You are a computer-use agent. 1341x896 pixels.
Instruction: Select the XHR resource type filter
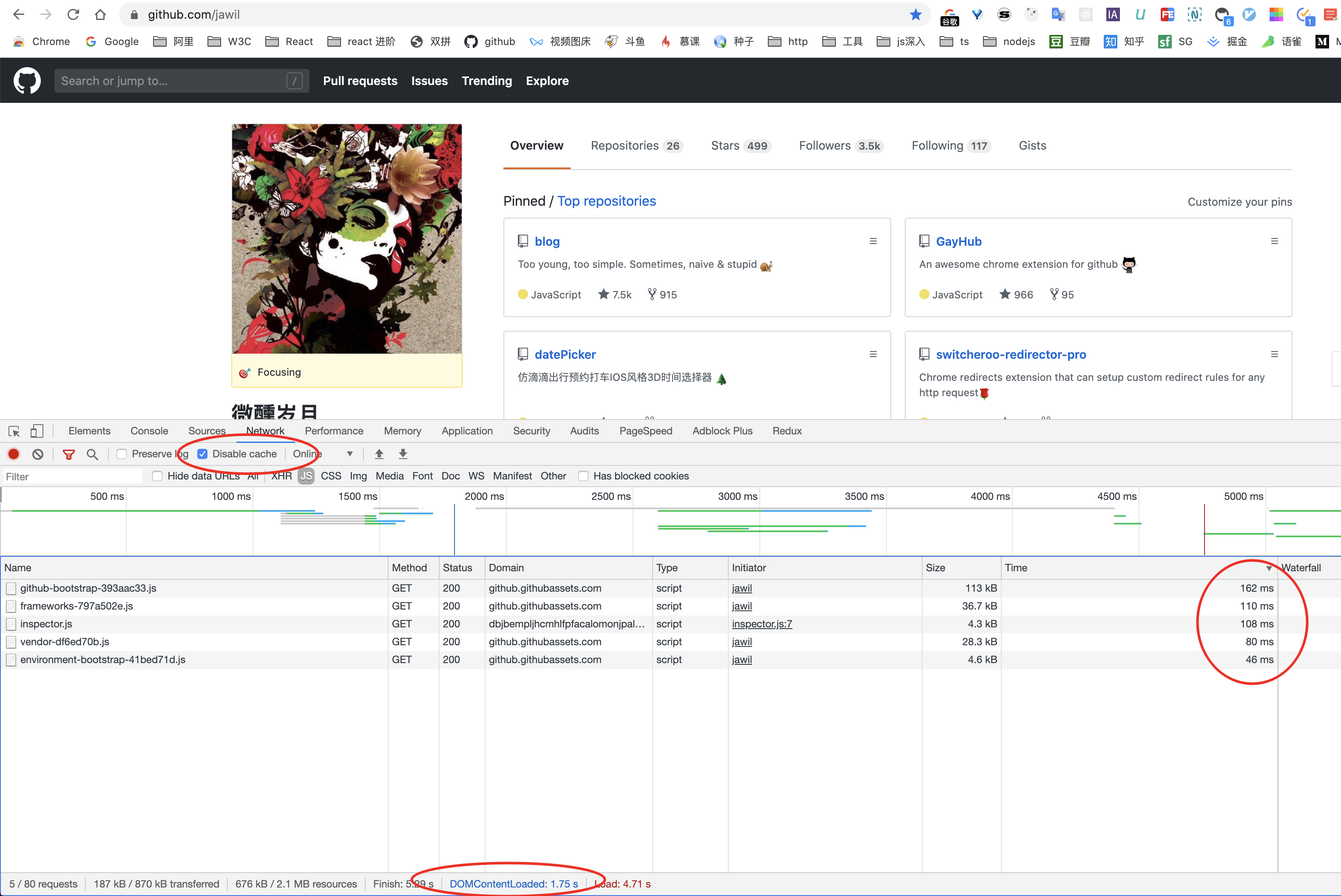click(x=281, y=476)
